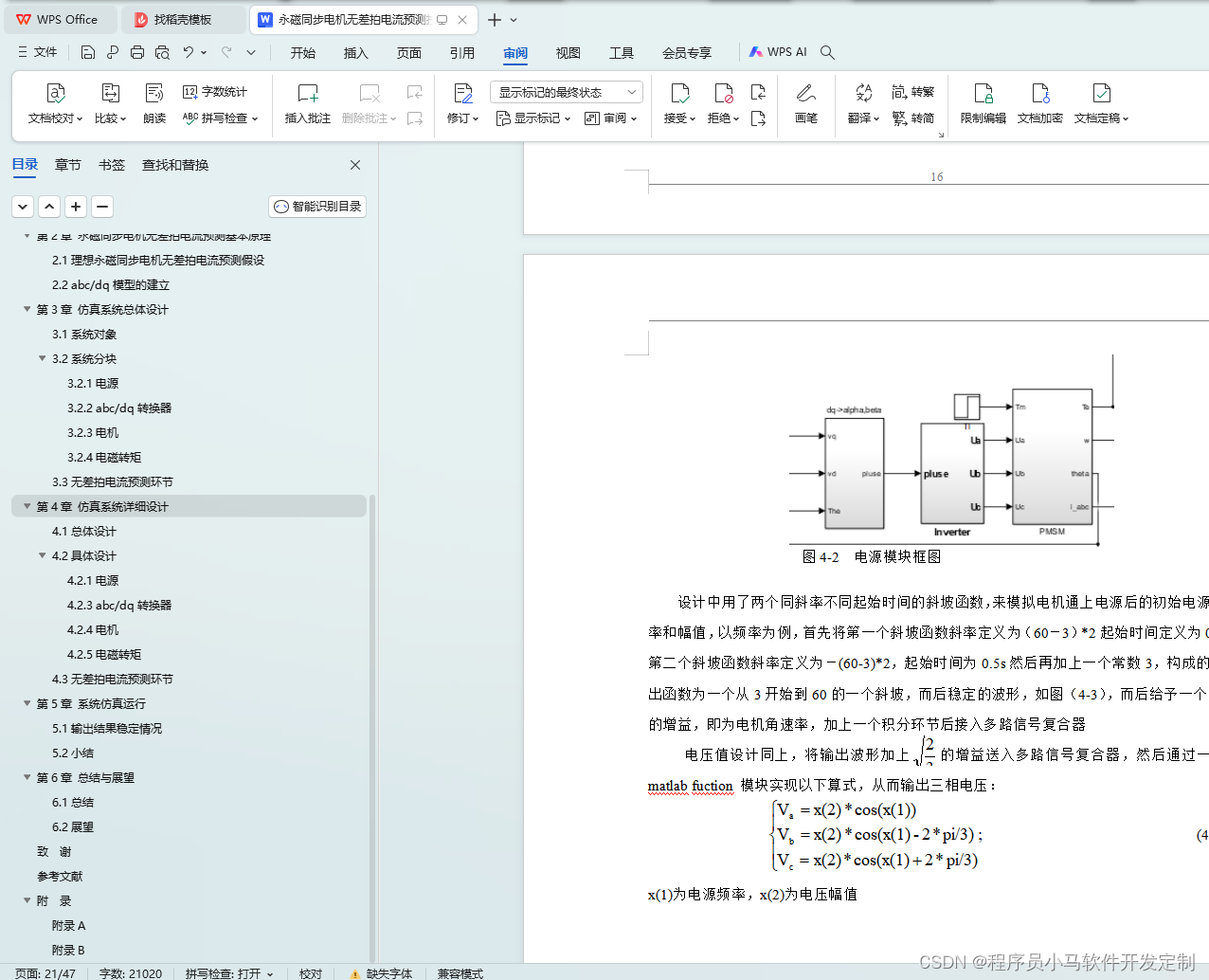Open 限制编辑 restrict editing
The image size is (1209, 980).
click(x=983, y=103)
